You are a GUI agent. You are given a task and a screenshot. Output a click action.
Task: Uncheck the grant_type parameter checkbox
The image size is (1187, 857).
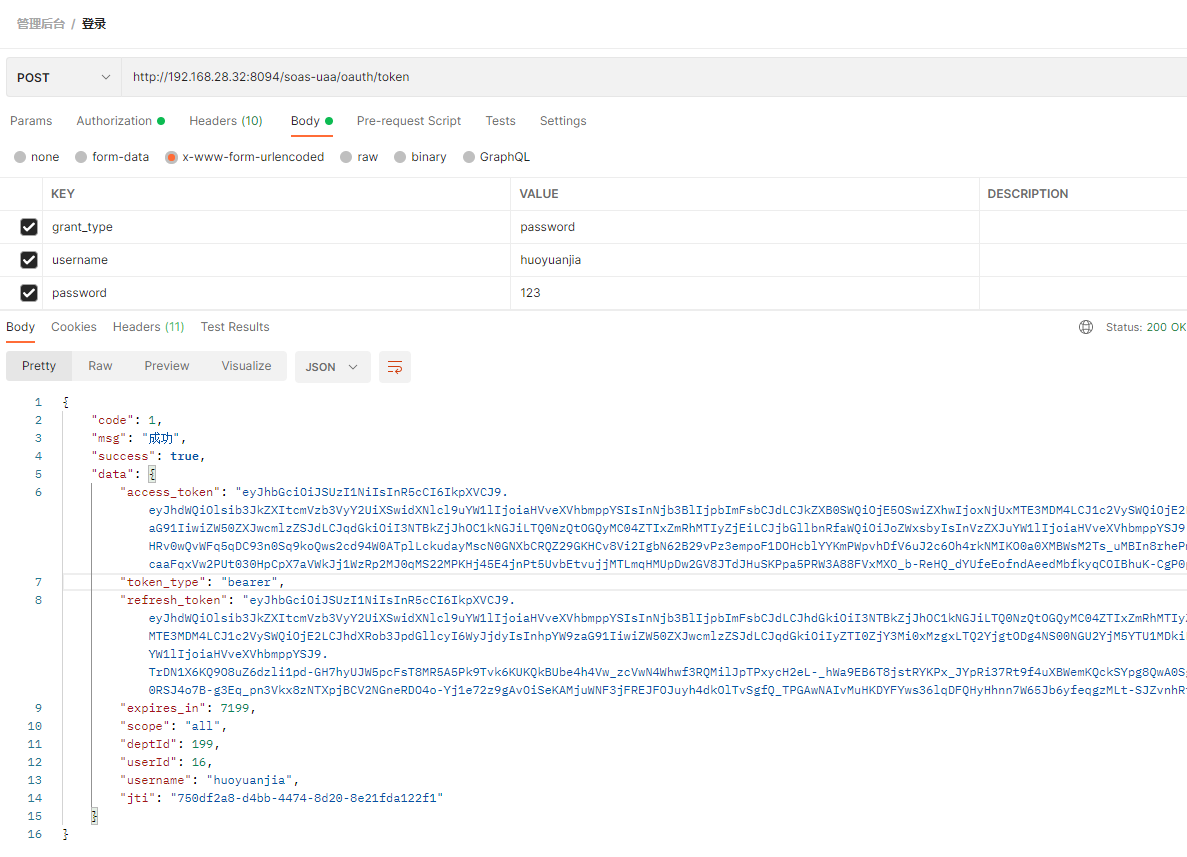(x=29, y=227)
